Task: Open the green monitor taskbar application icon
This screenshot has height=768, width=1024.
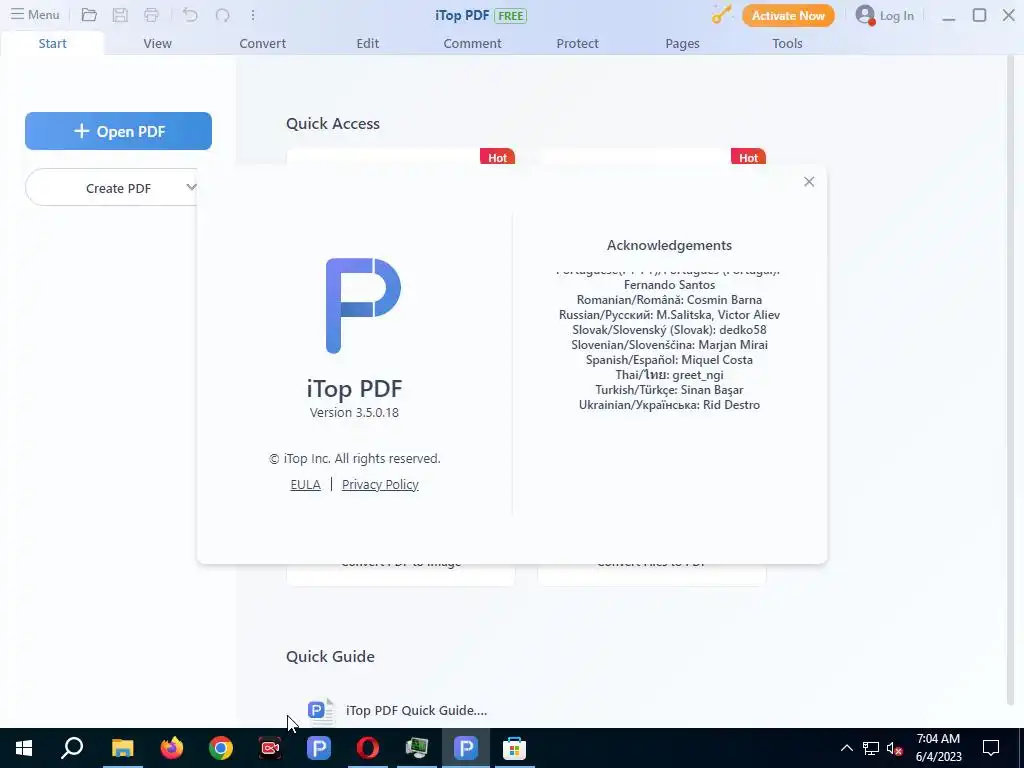Action: pos(417,748)
